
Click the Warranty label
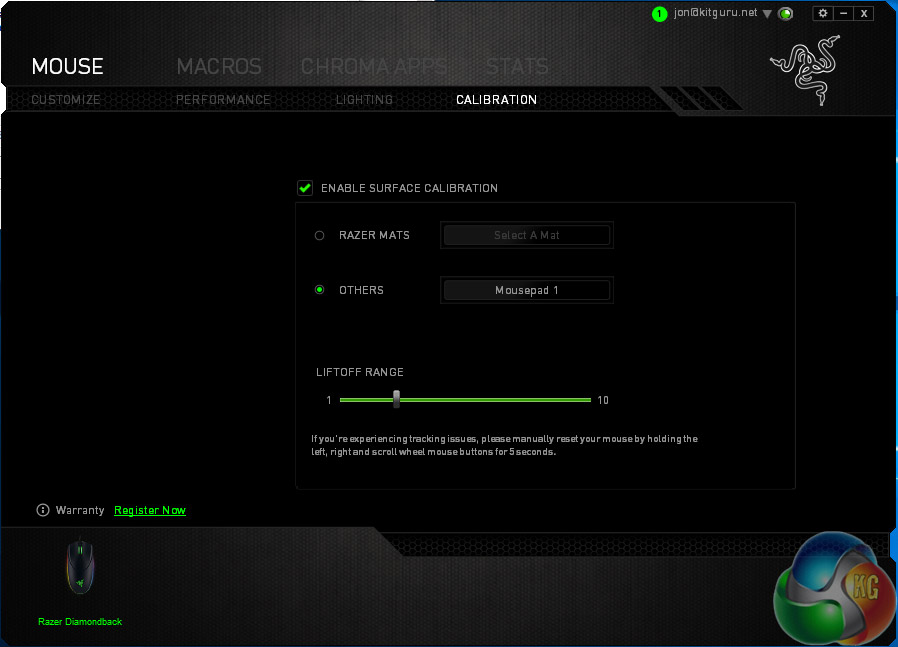pos(80,510)
